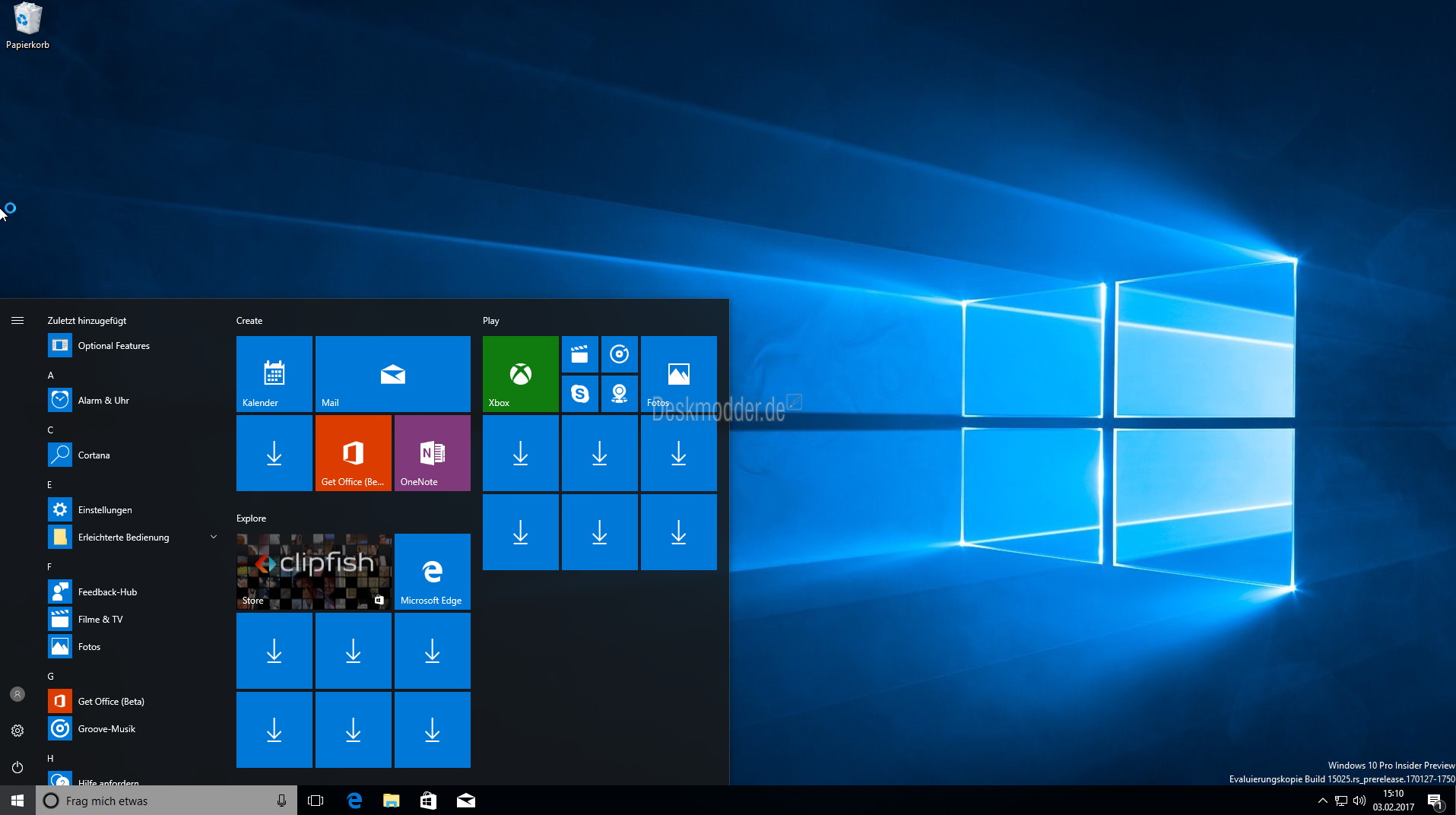Click the Windows Start button
This screenshot has width=1456, height=815.
17,801
